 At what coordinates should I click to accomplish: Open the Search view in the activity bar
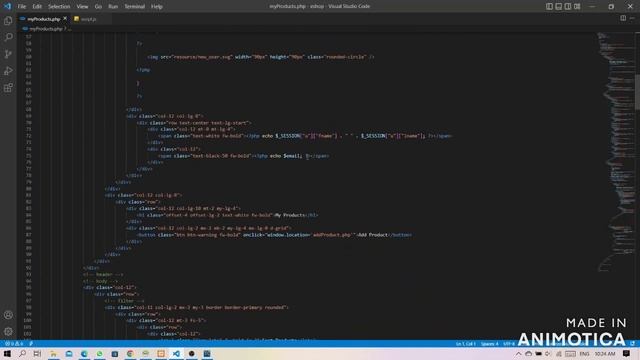[x=8, y=37]
